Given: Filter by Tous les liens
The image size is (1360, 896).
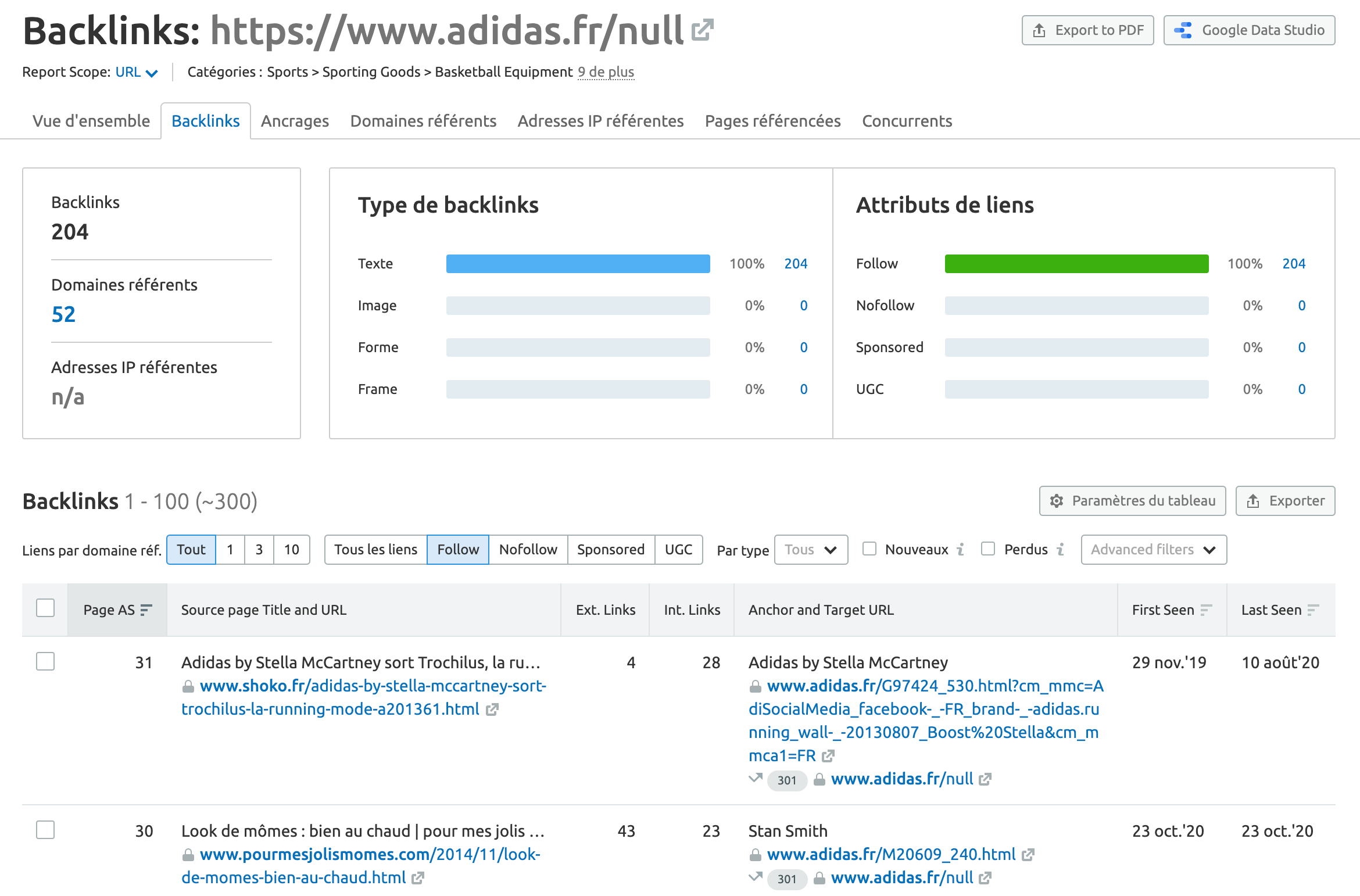Looking at the screenshot, I should 376,550.
